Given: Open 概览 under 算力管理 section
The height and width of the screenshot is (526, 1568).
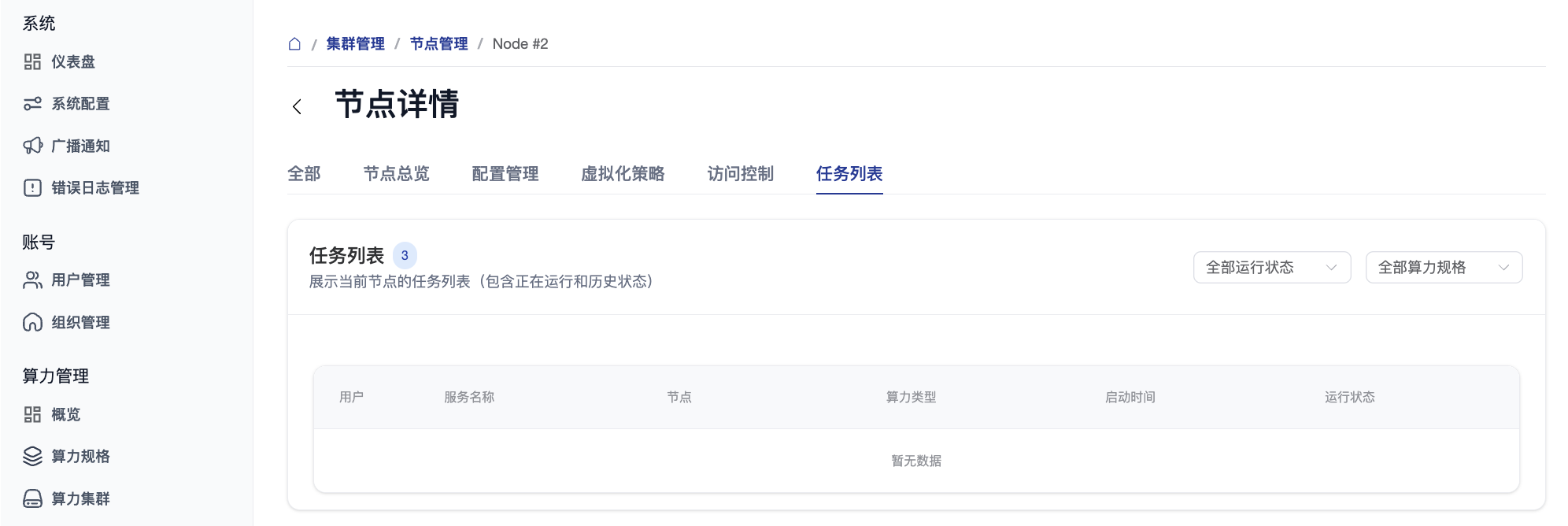Looking at the screenshot, I should click(x=65, y=414).
